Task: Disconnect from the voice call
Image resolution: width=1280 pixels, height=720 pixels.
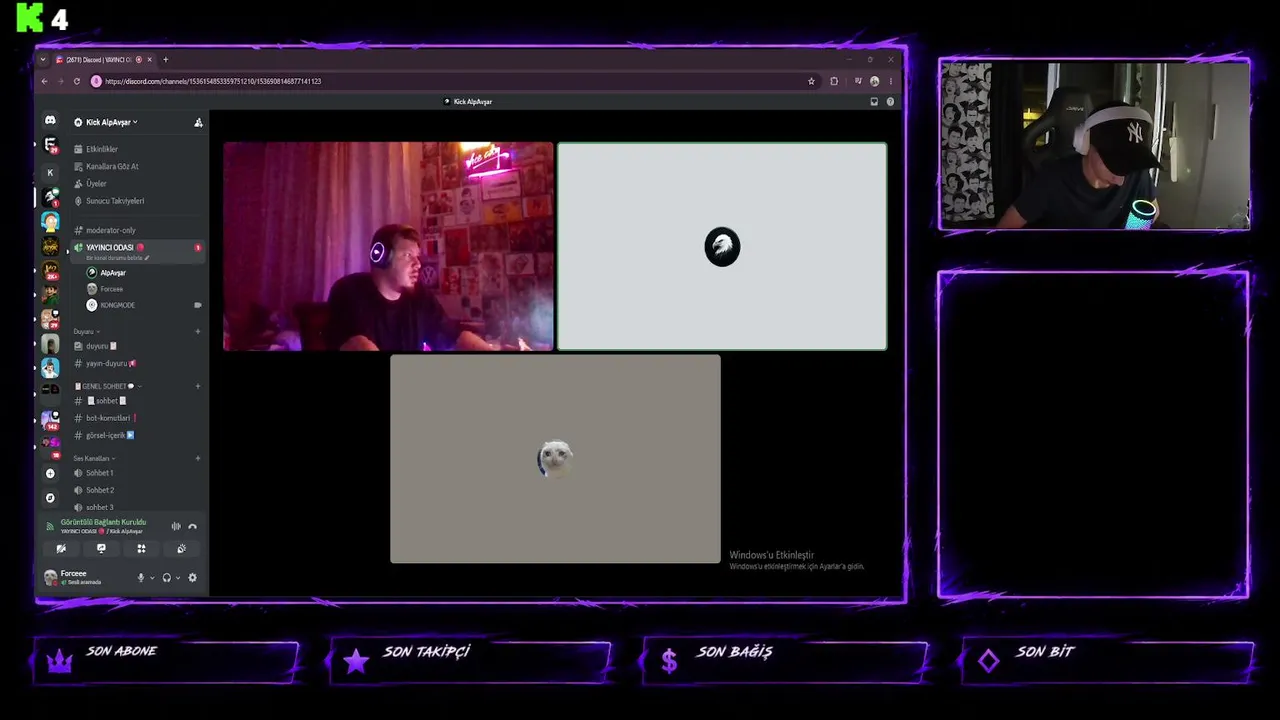Action: point(192,526)
